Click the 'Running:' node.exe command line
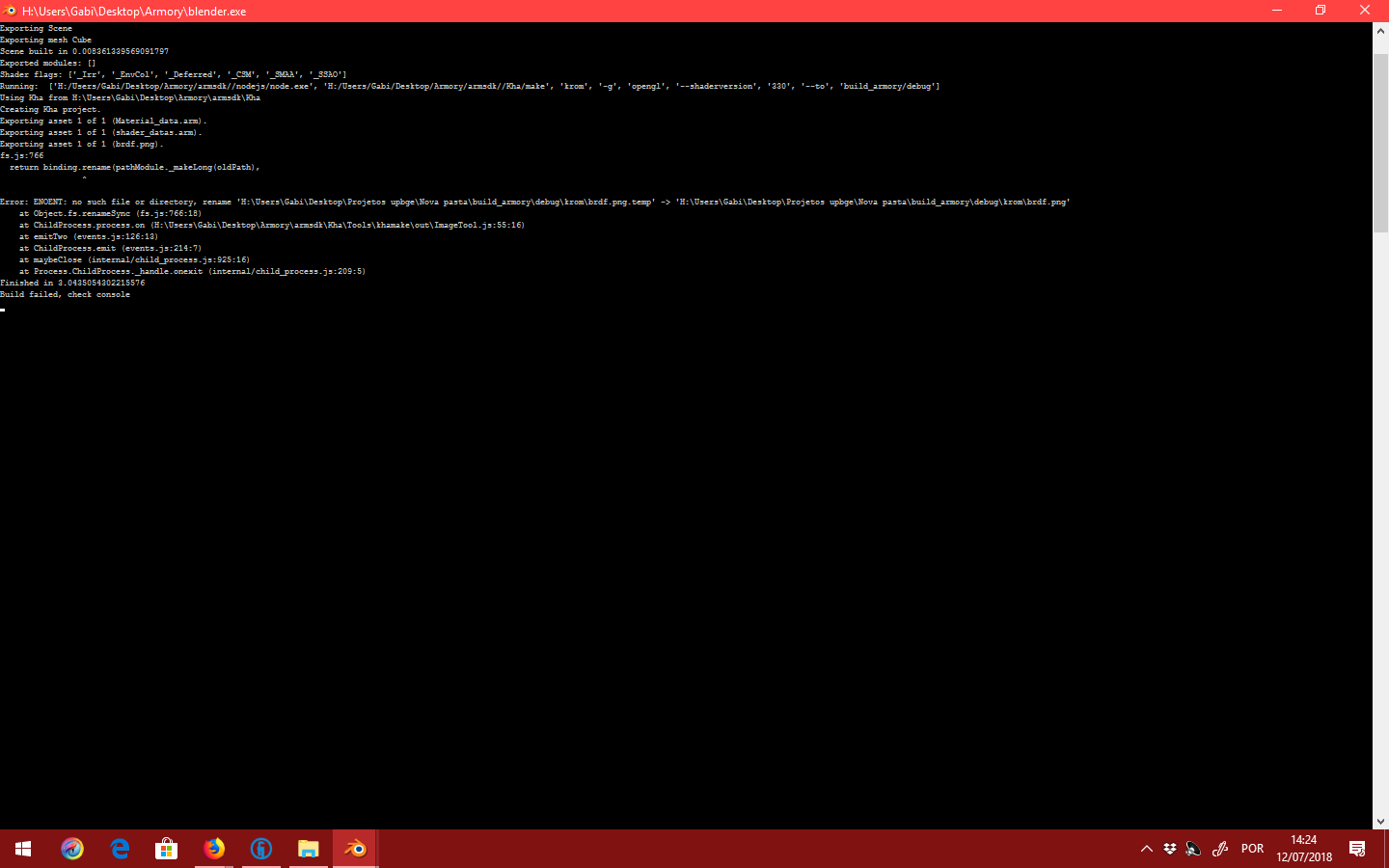The width and height of the screenshot is (1389, 868). click(470, 86)
